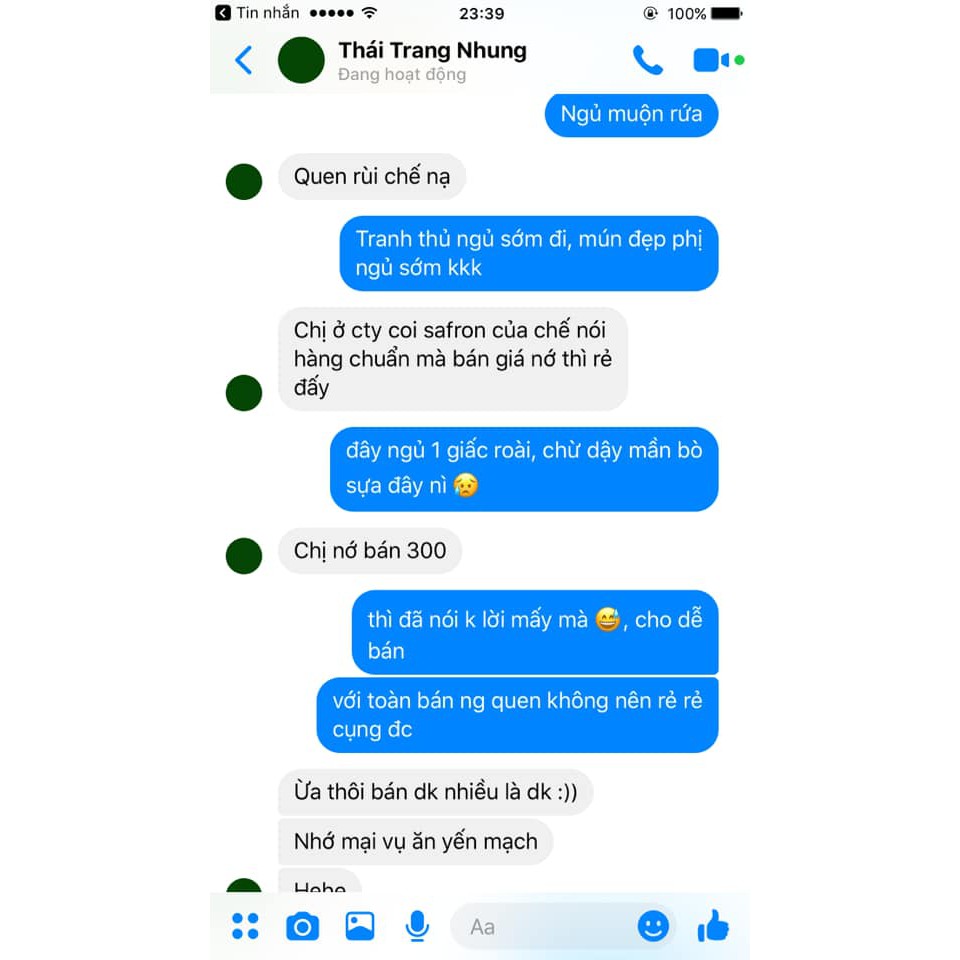Screen dimensions: 960x960
Task: Tap the 'Tranh thủ ngủ sớm đi' bubble
Action: pyautogui.click(x=529, y=253)
